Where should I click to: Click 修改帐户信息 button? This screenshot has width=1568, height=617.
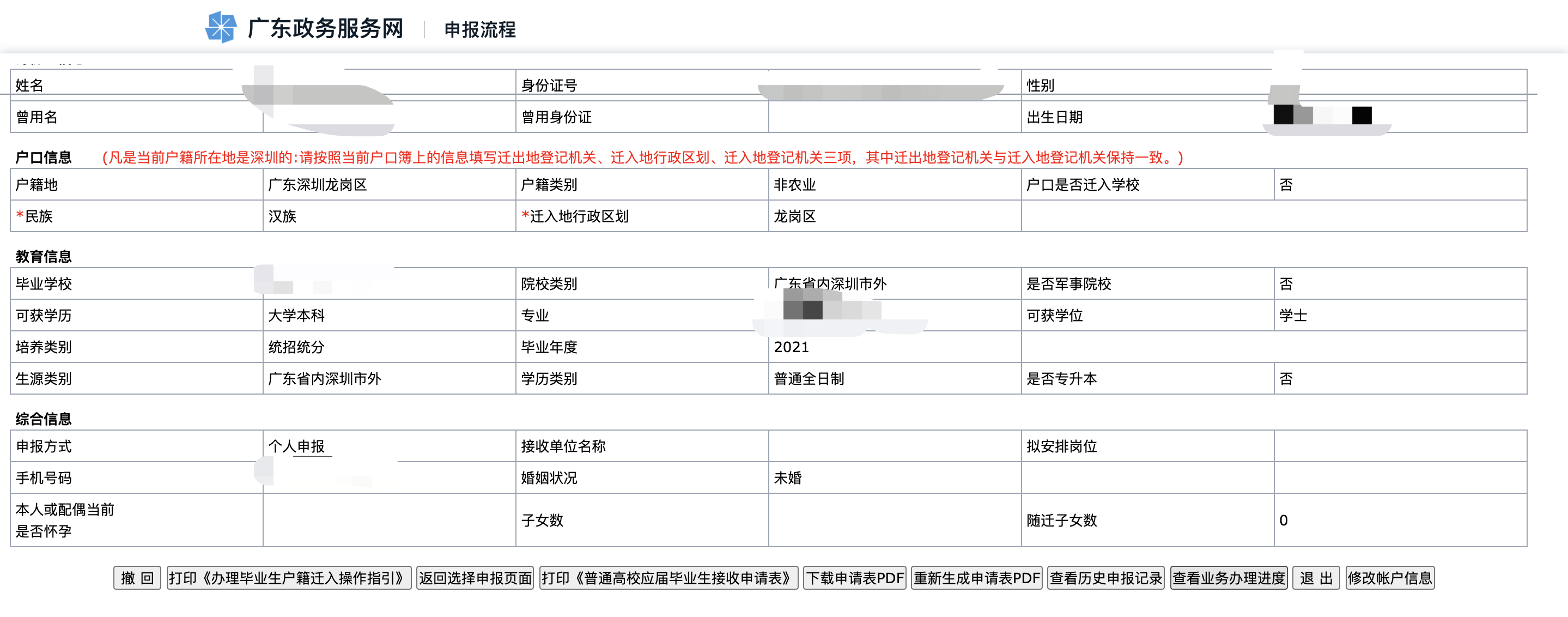[1390, 577]
